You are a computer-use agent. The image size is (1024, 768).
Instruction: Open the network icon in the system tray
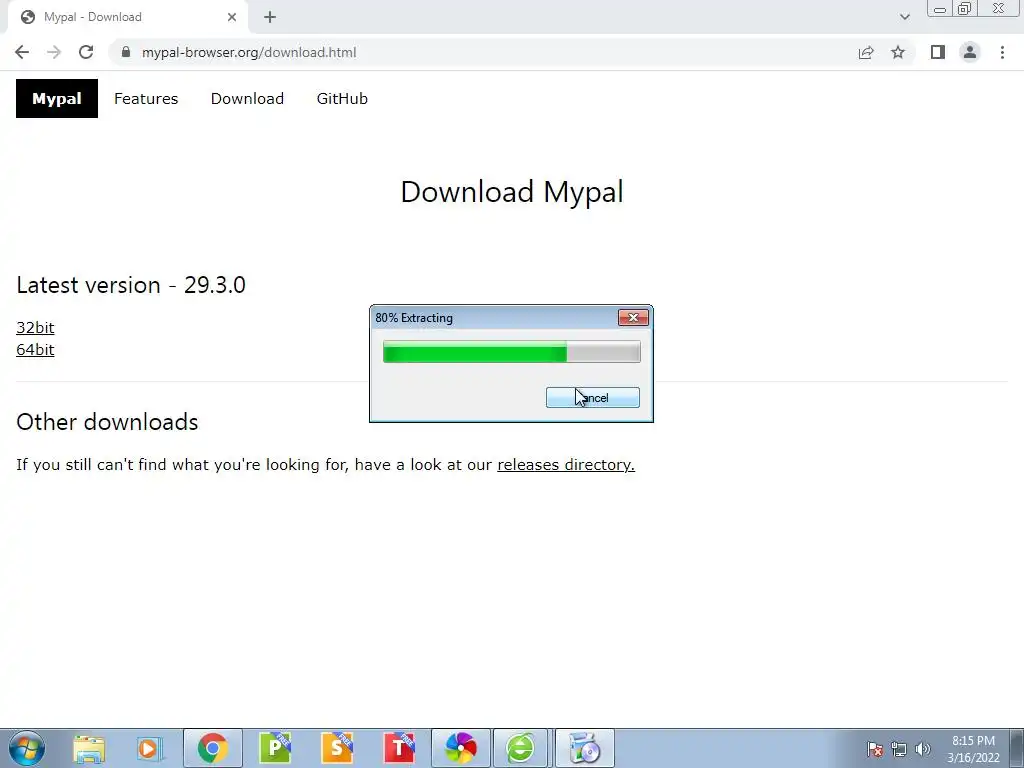click(899, 749)
